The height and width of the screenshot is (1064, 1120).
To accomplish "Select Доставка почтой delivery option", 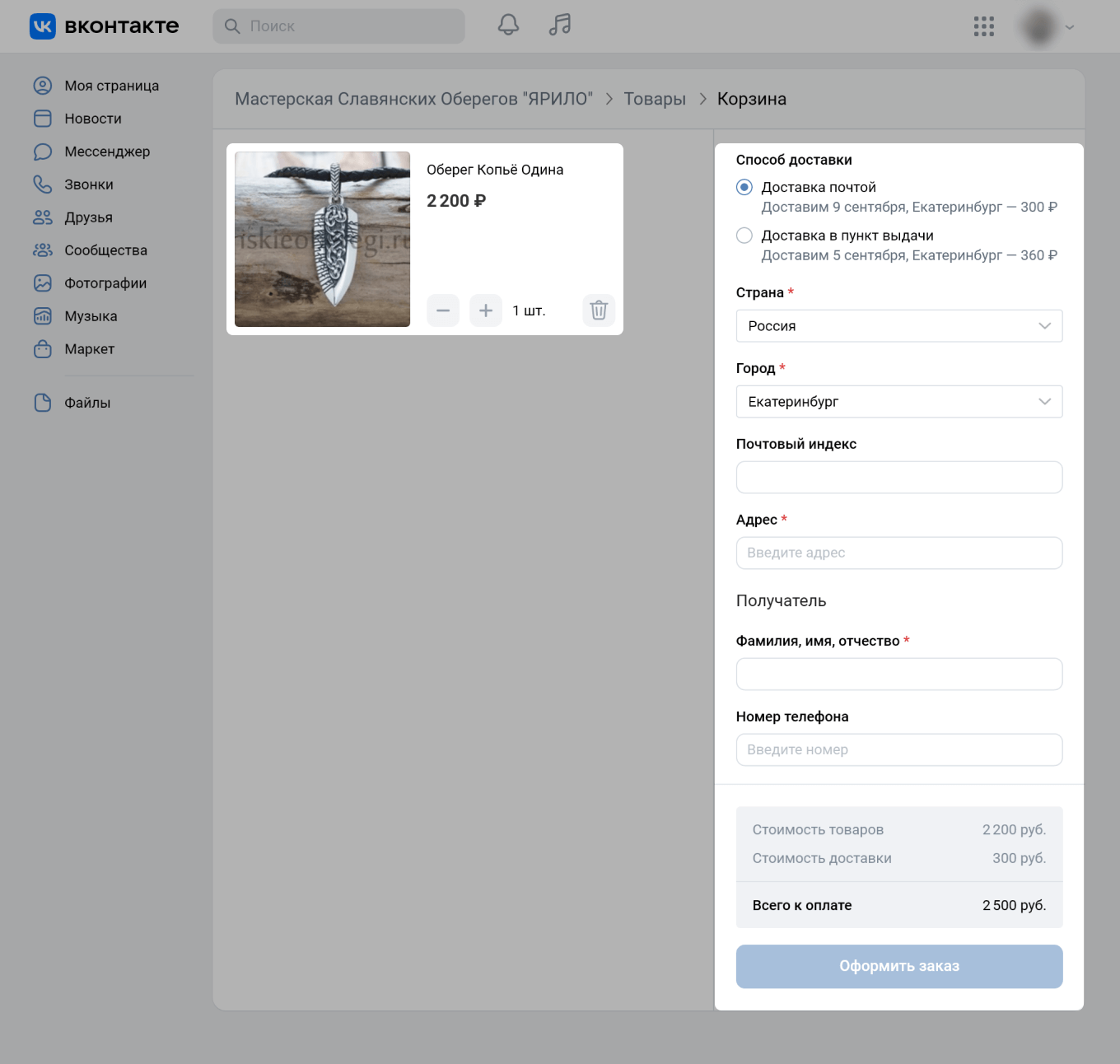I will pos(744,188).
